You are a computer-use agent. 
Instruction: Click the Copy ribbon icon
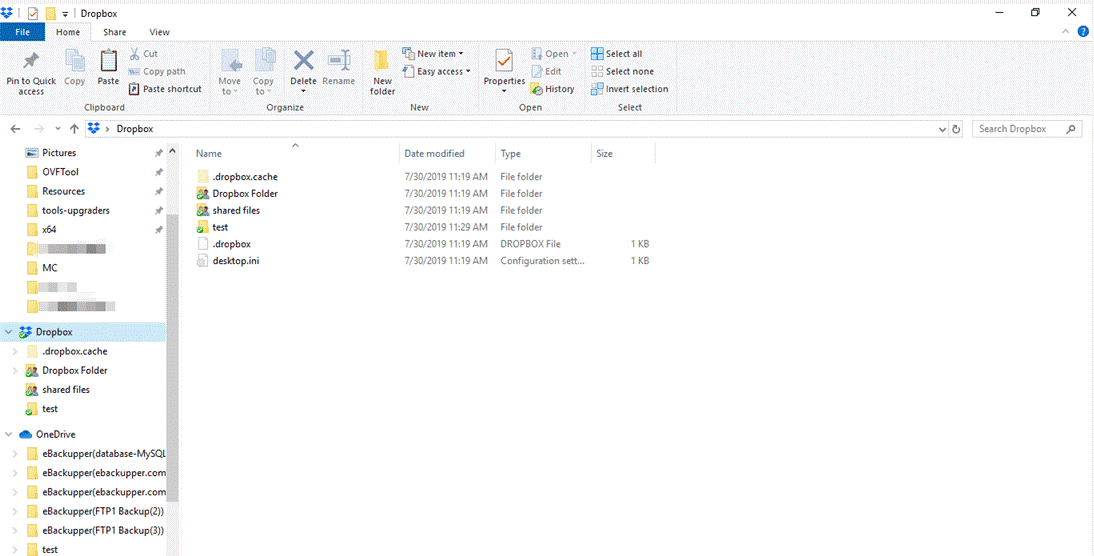pos(75,61)
